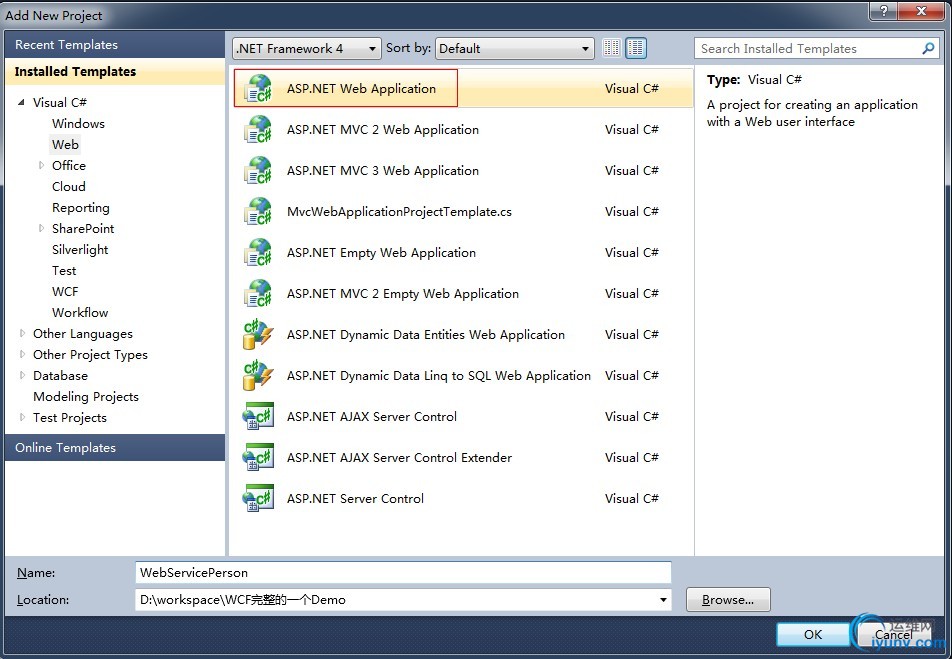Viewport: 952px width, 659px height.
Task: Click the ASP.NET Web Application template icon
Action: pos(258,89)
